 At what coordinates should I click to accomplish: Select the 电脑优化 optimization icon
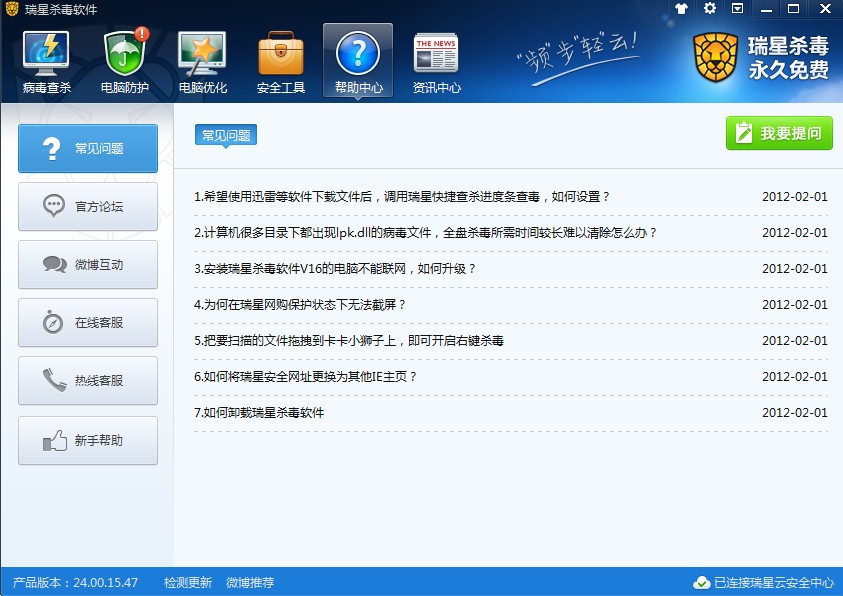202,55
